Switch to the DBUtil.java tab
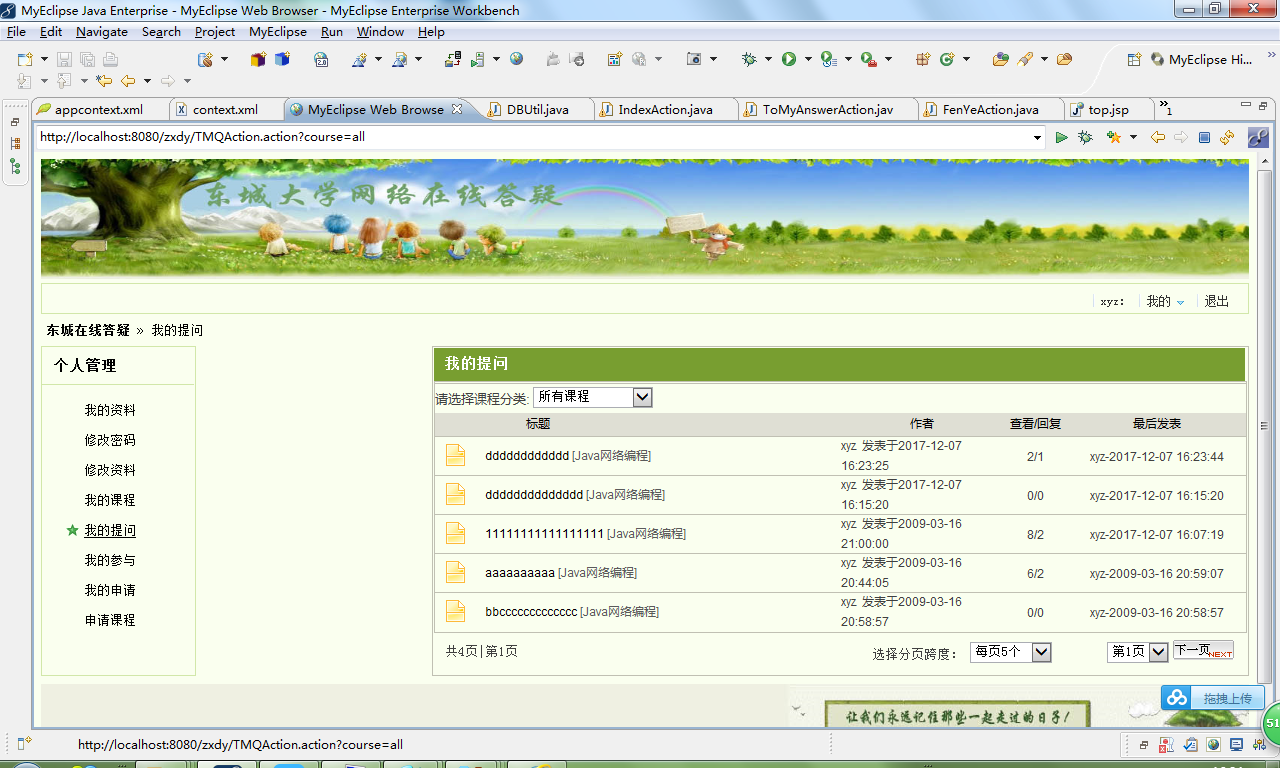 [536, 109]
